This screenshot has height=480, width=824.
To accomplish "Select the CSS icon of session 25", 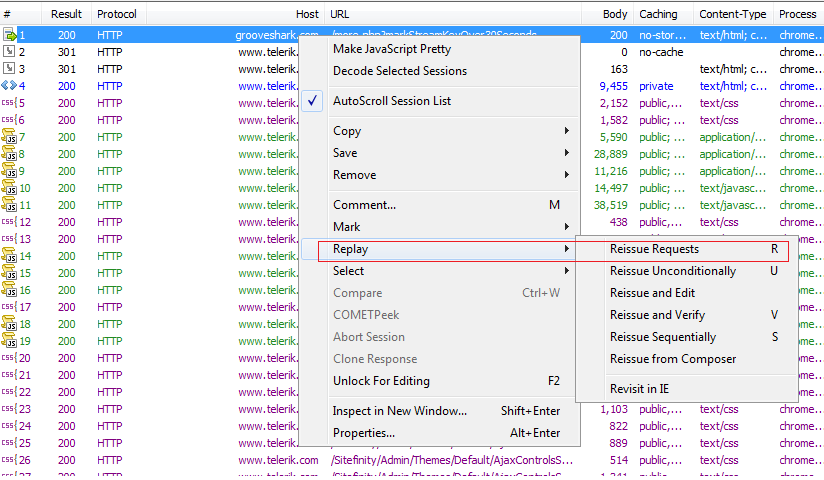I will [9, 443].
